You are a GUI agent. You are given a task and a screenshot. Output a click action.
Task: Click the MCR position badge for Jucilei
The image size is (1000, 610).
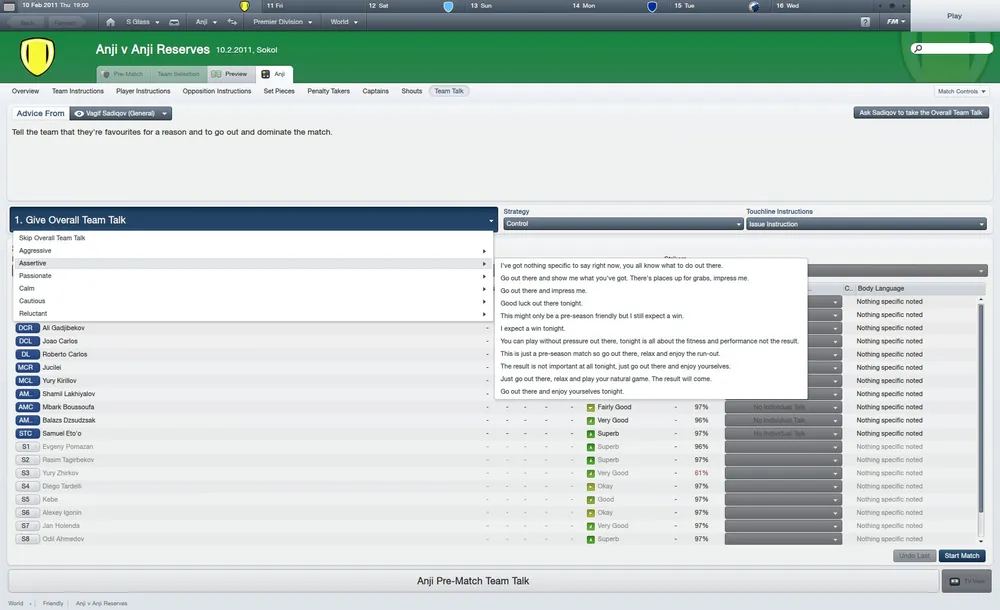27,368
